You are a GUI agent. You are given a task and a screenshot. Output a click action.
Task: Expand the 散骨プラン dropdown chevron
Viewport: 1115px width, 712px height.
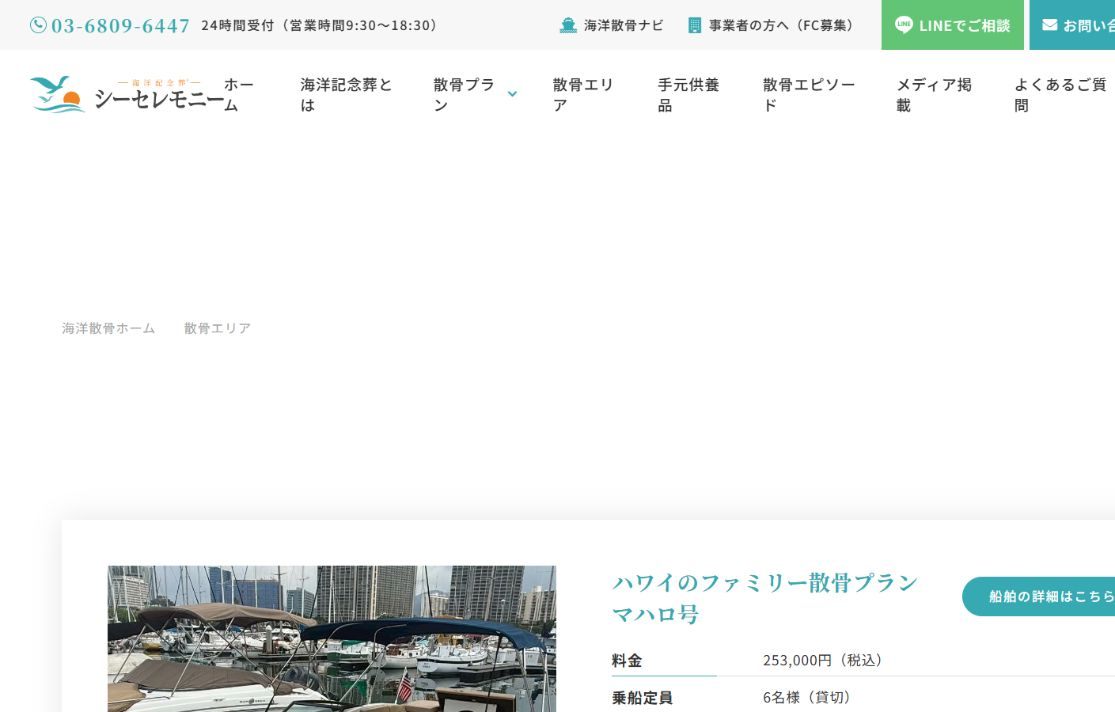click(512, 94)
